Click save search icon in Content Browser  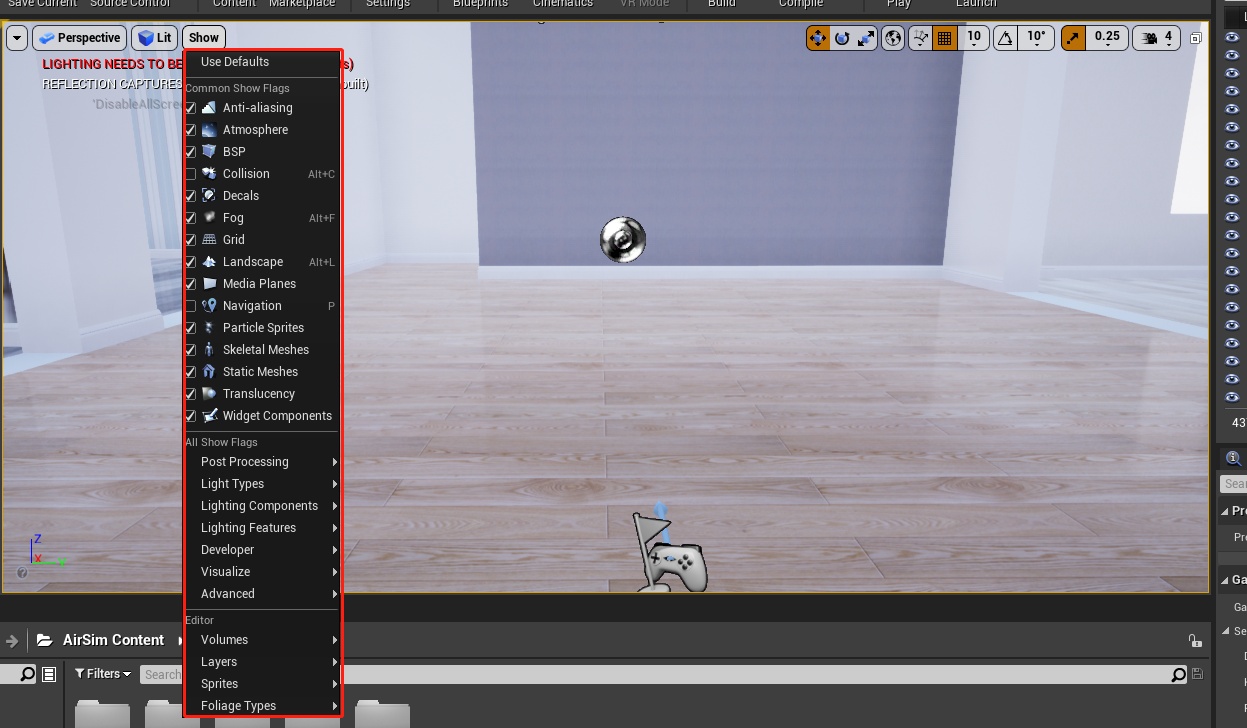[x=1198, y=675]
